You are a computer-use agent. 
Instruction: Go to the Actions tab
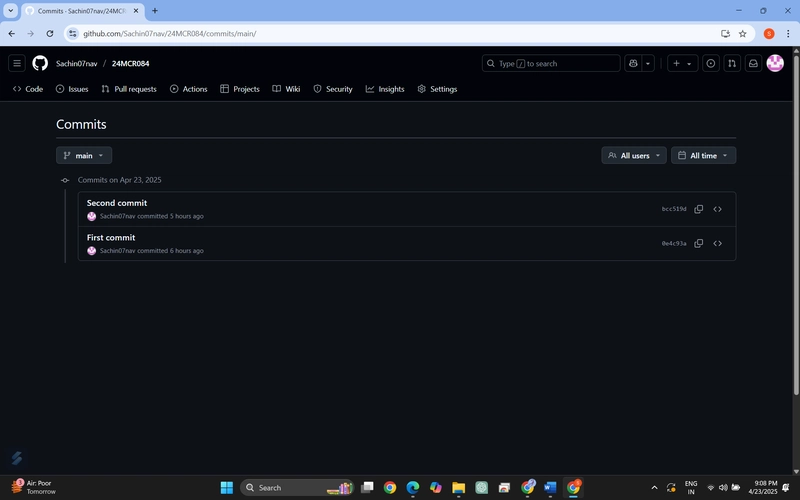pos(189,89)
